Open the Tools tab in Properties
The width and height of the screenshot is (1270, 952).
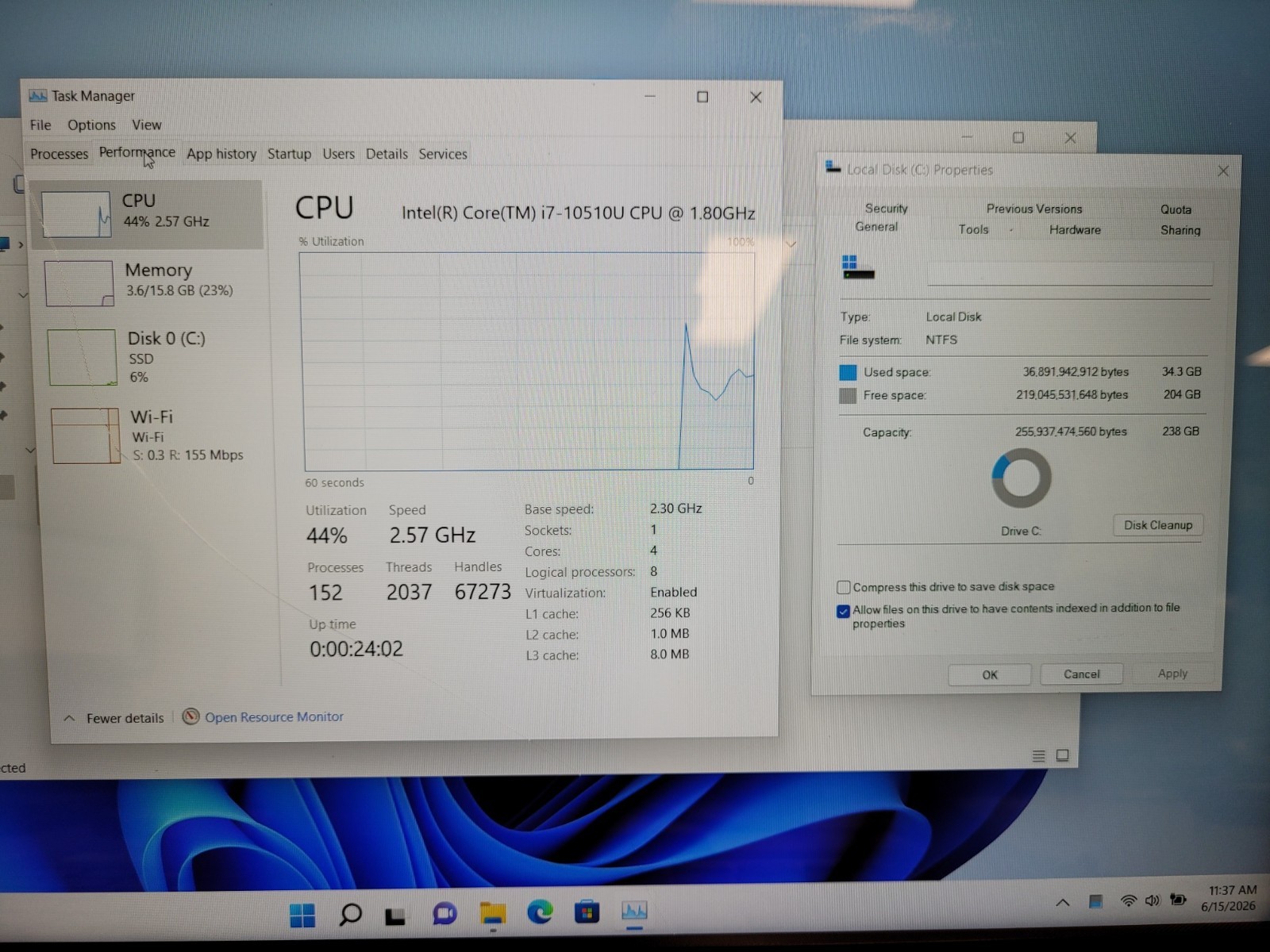(x=973, y=229)
